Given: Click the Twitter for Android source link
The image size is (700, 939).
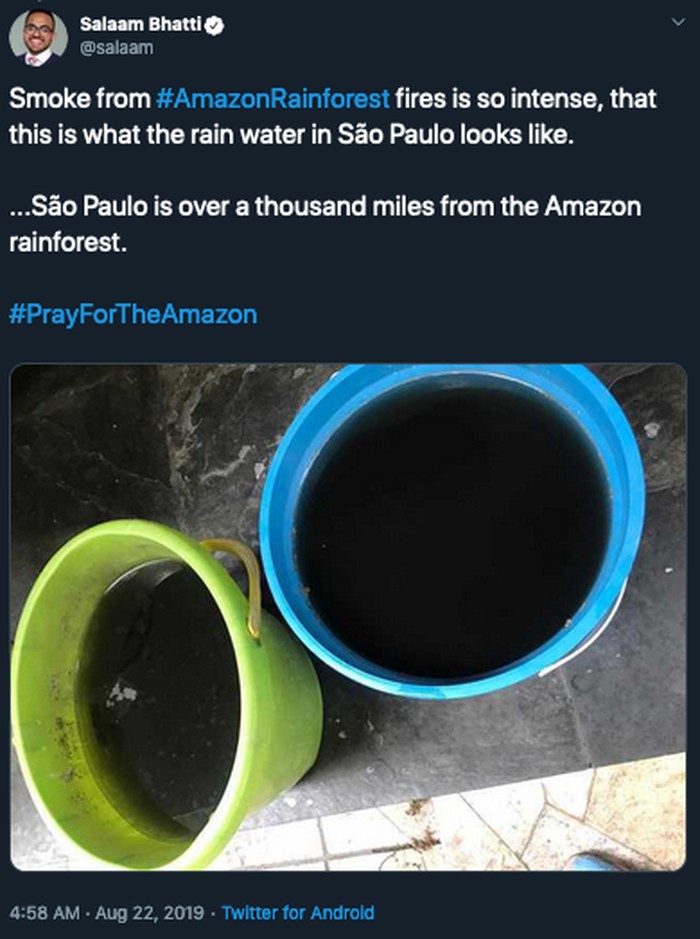Looking at the screenshot, I should point(298,912).
